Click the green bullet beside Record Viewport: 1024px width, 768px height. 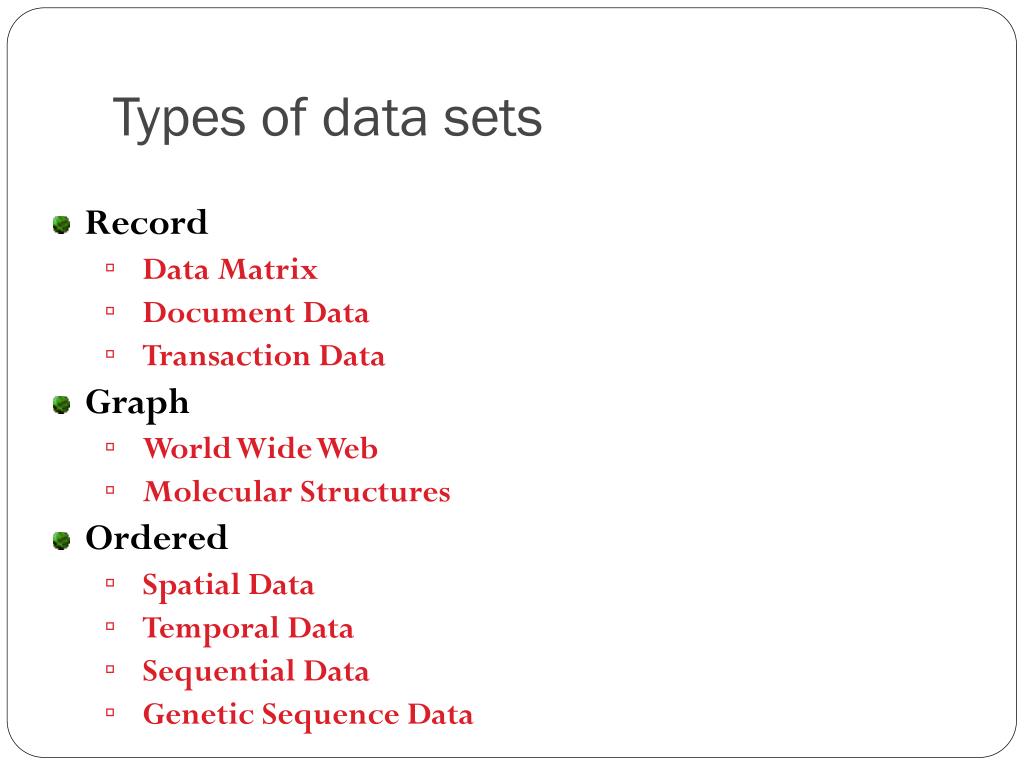pyautogui.click(x=61, y=225)
